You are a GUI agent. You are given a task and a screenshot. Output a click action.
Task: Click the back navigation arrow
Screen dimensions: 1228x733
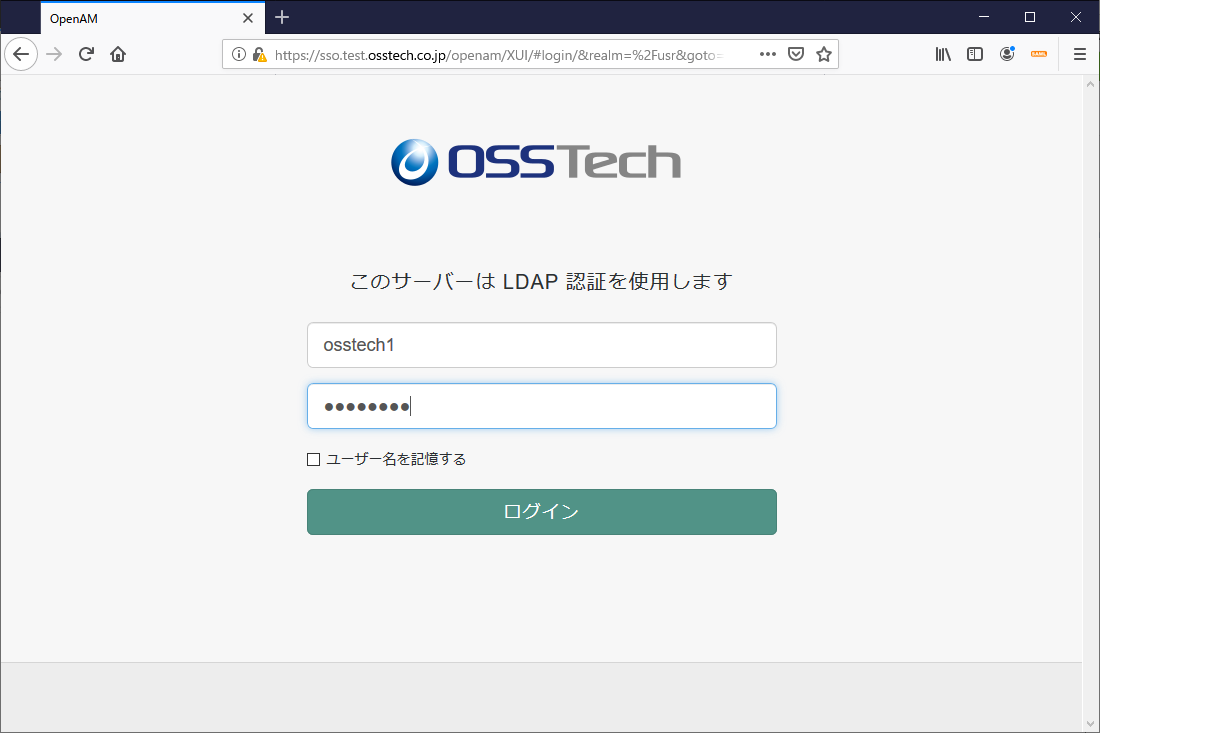click(x=21, y=54)
